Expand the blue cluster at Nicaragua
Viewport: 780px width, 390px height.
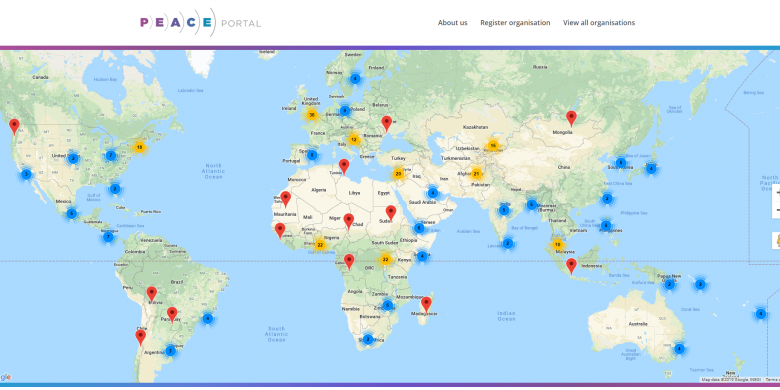click(x=108, y=237)
